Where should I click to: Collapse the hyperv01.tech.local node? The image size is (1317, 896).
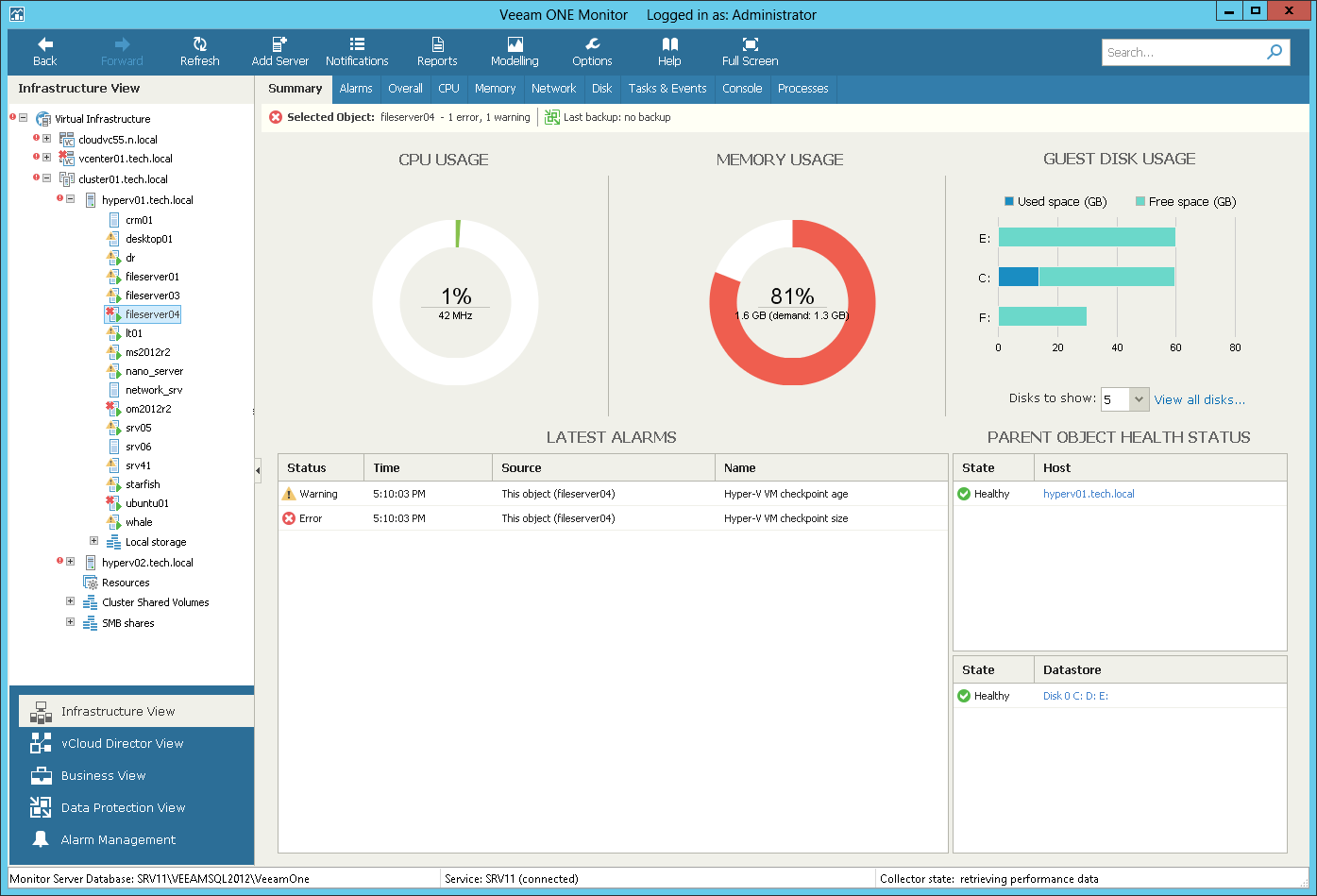pos(71,199)
